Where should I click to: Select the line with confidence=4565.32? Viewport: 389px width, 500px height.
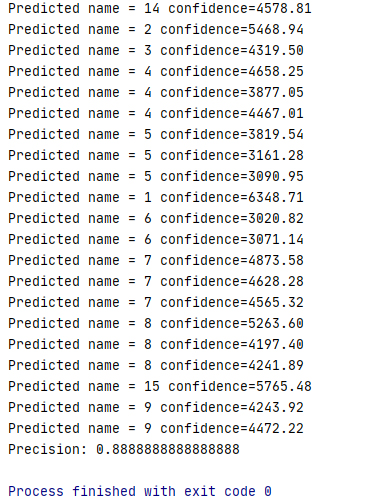tap(156, 302)
